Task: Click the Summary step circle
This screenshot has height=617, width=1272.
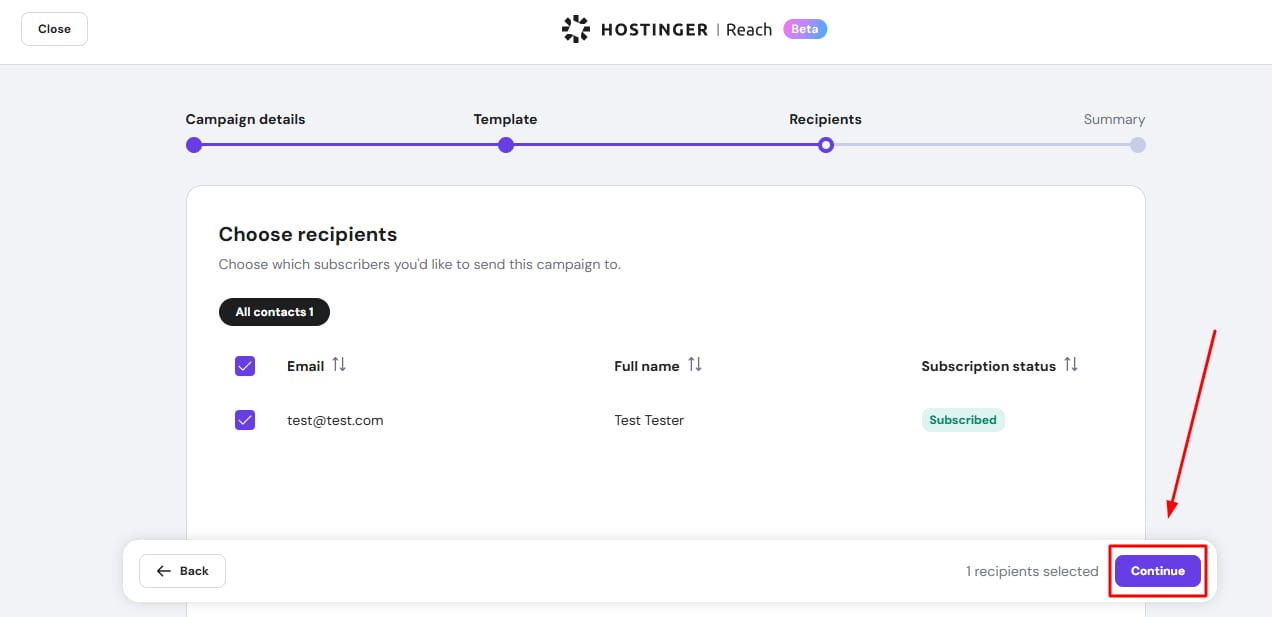Action: (x=1138, y=145)
